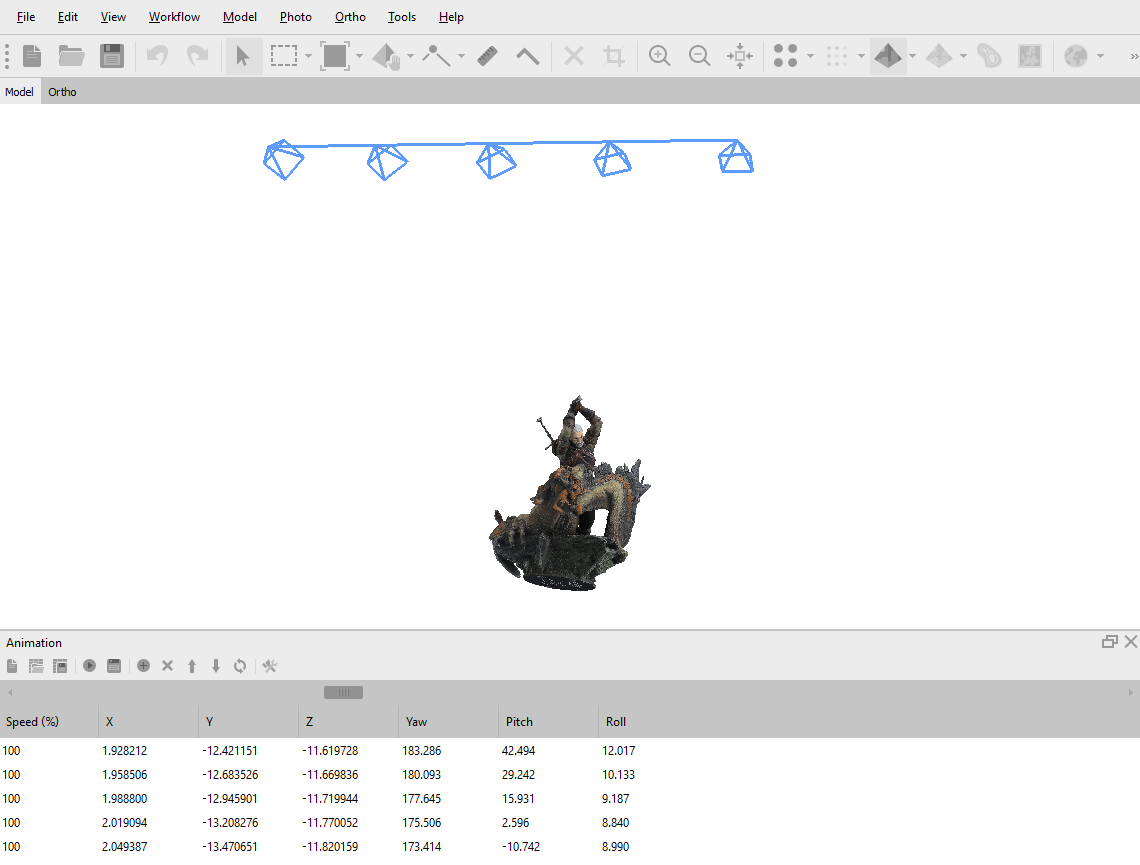This screenshot has width=1140, height=865.
Task: Toggle the sparse Point Cloud view
Action: coord(785,56)
